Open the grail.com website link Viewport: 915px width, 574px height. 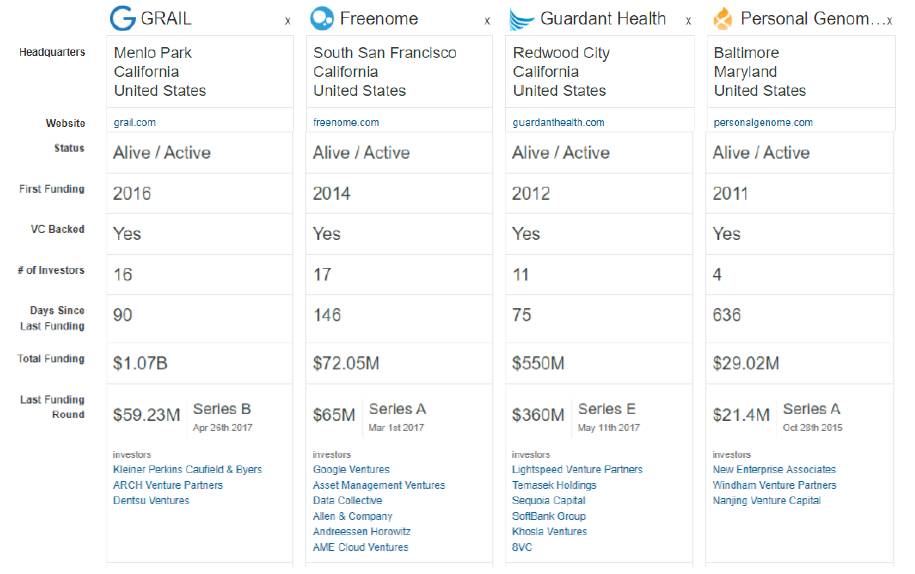[x=134, y=123]
